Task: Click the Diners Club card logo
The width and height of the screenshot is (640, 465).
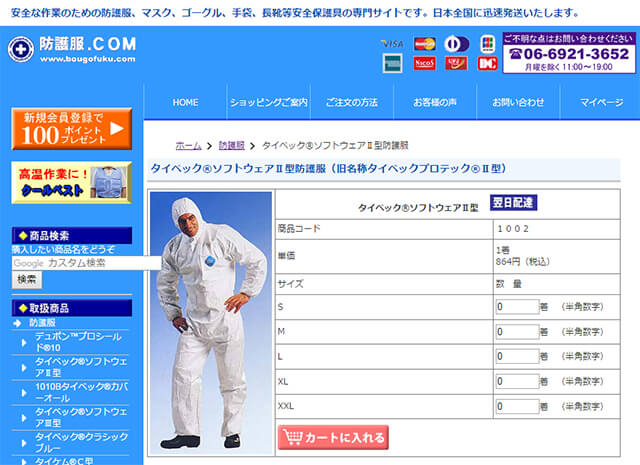Action: [456, 44]
